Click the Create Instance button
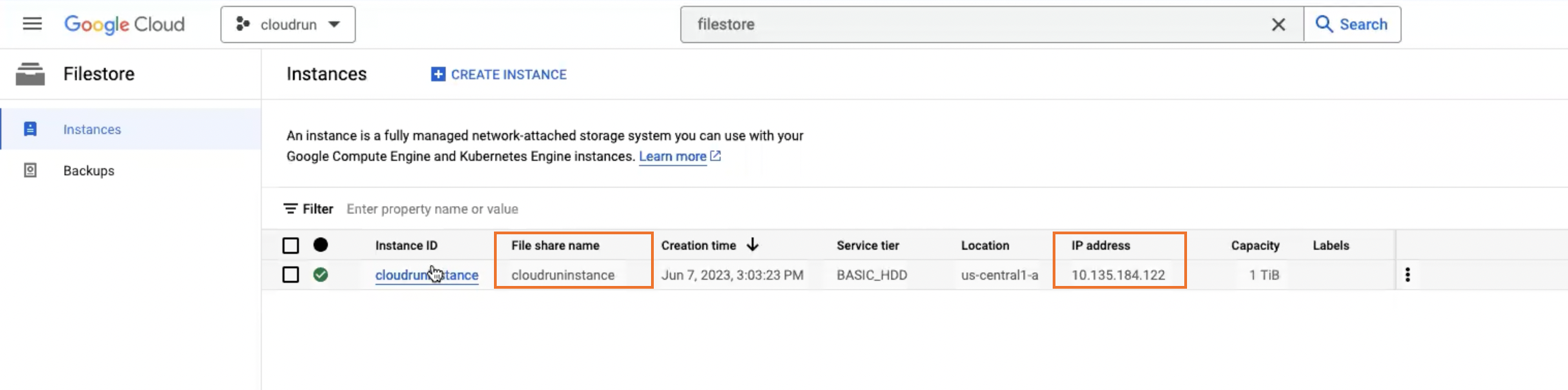The width and height of the screenshot is (1568, 390). [499, 74]
